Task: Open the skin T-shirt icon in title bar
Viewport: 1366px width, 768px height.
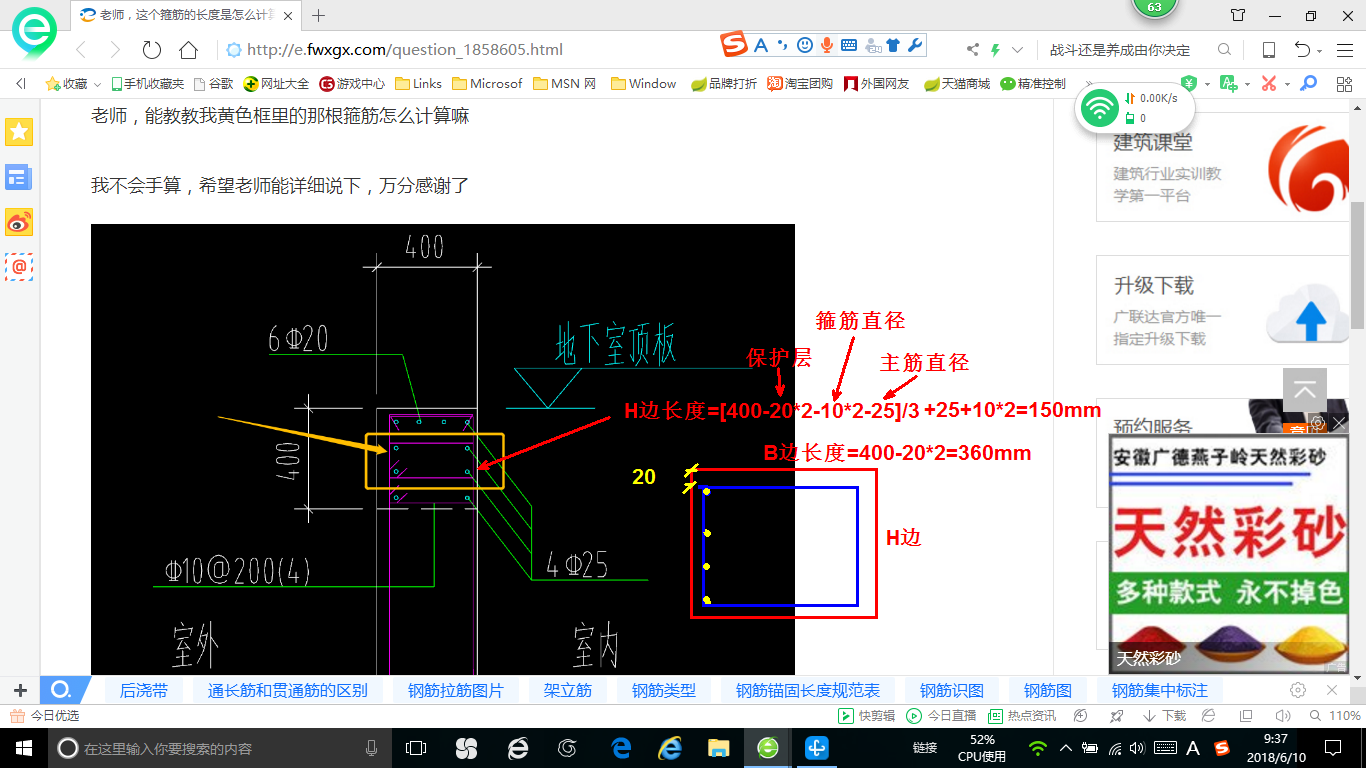Action: pyautogui.click(x=1238, y=15)
